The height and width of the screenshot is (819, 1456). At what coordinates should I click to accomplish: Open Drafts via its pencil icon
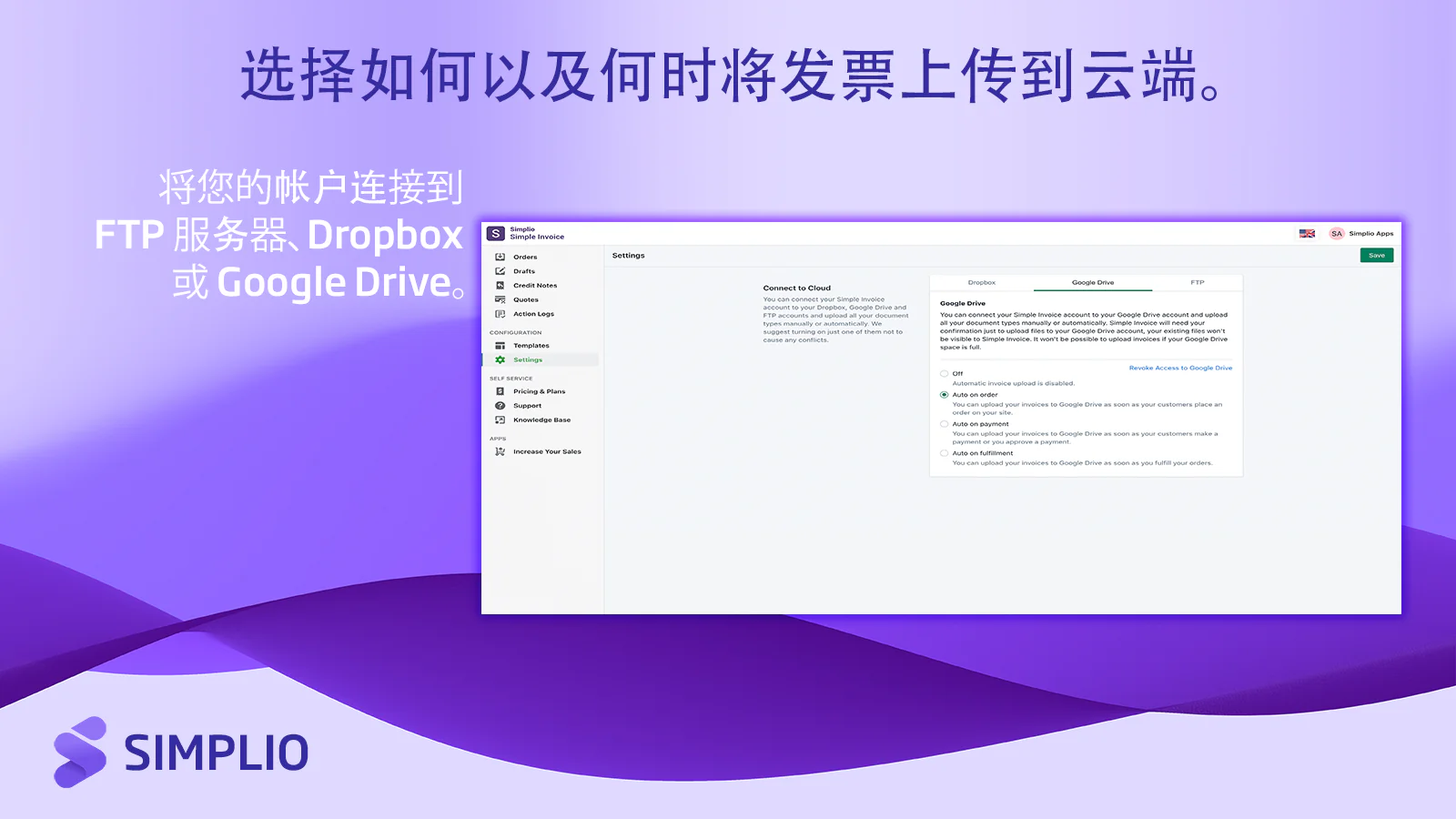pyautogui.click(x=500, y=271)
